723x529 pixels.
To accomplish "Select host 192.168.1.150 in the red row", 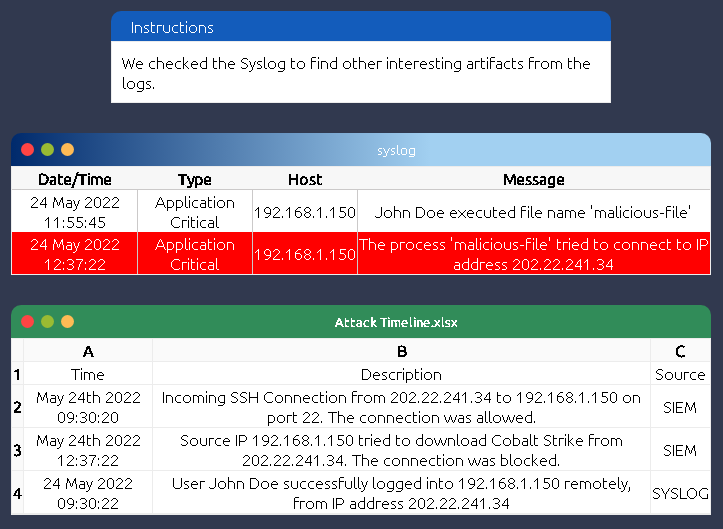I will point(305,254).
